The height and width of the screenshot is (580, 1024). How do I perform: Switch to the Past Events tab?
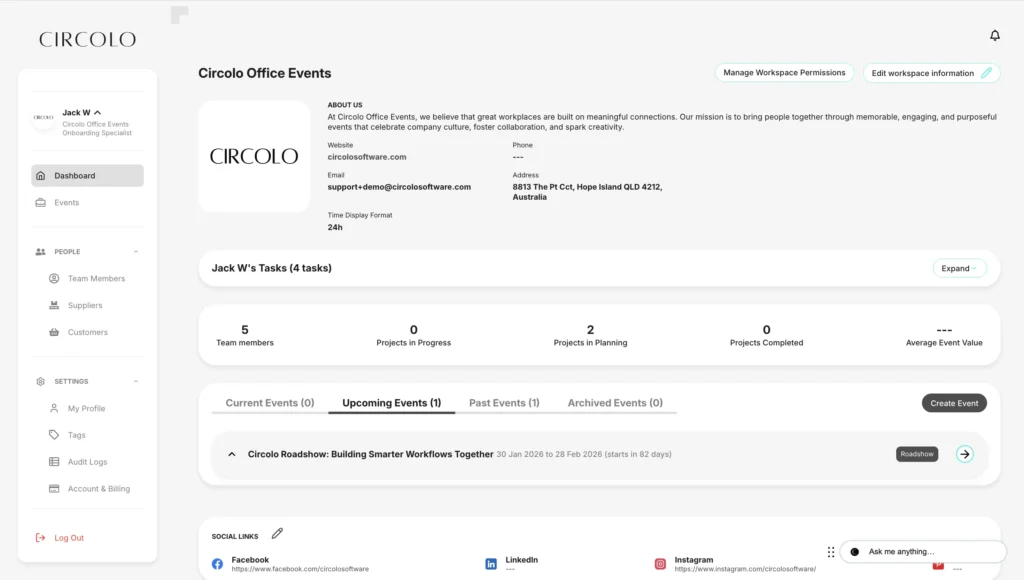point(504,403)
